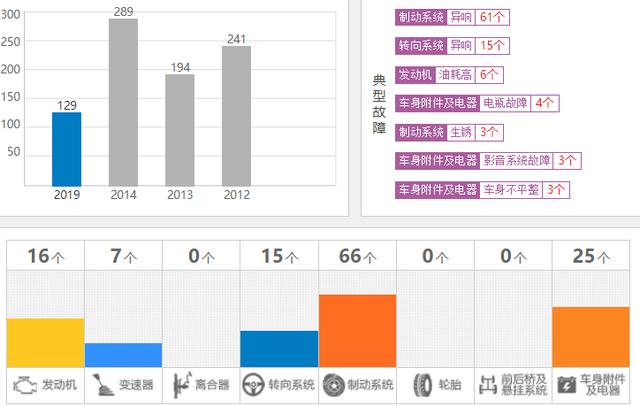Screen dimensions: 640x406
Task: Click the orange 车身附件及电器 bar showing 25个
Action: click(591, 337)
